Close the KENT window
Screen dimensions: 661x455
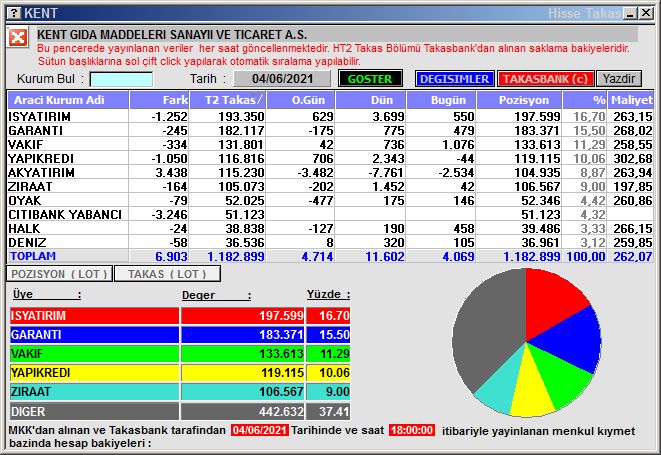coord(646,13)
